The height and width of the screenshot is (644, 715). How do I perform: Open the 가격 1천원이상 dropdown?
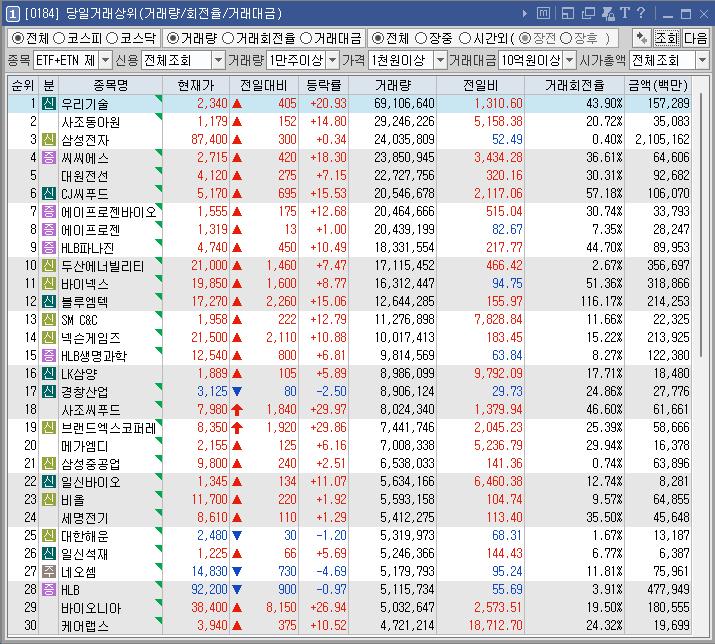tap(440, 60)
